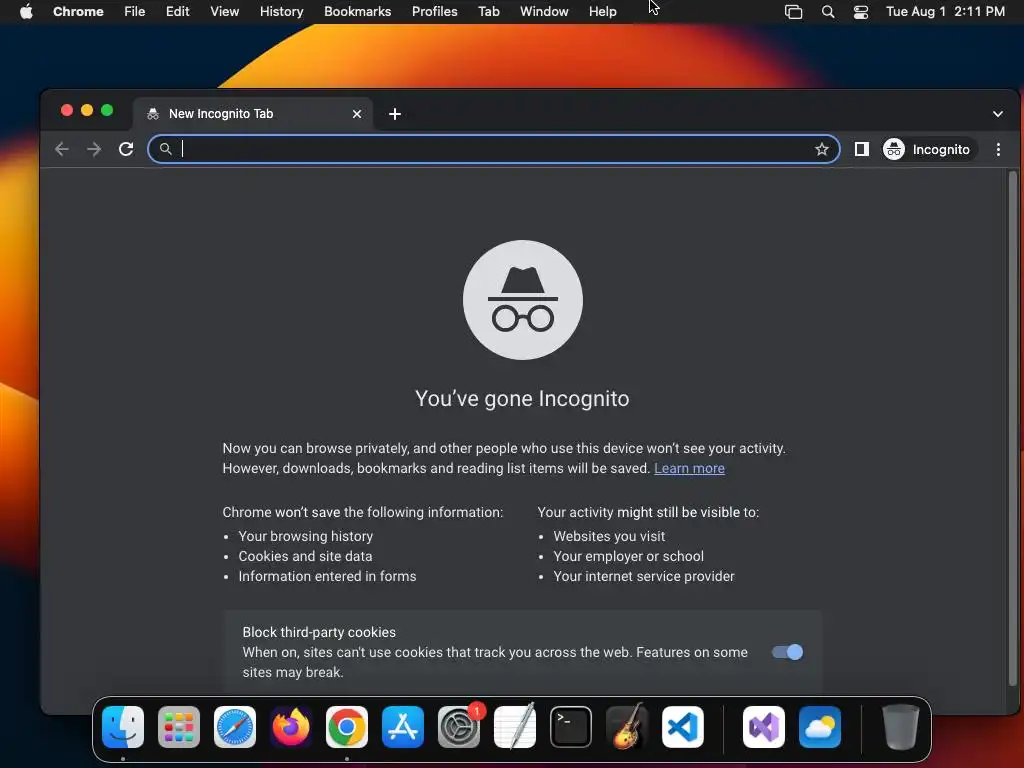
Task: Expand the tab search chevron
Action: (x=997, y=114)
